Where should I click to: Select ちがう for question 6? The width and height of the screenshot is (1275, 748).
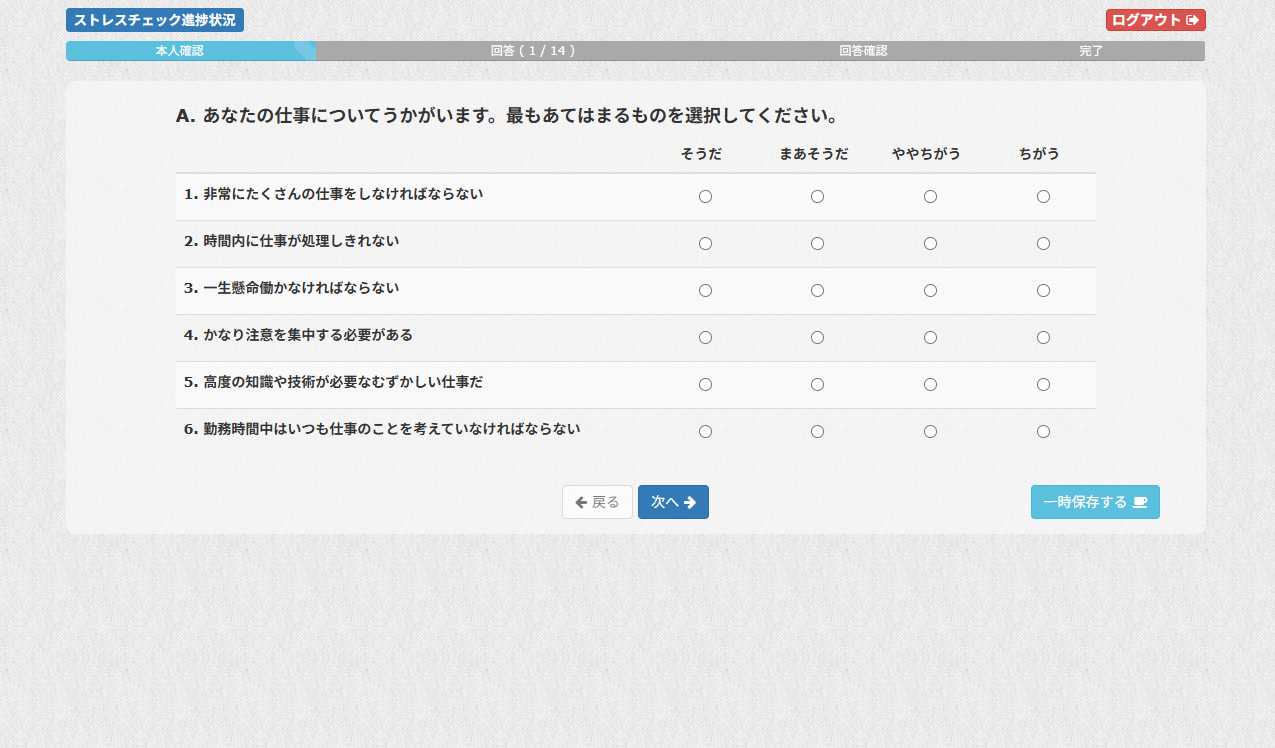pyautogui.click(x=1043, y=432)
